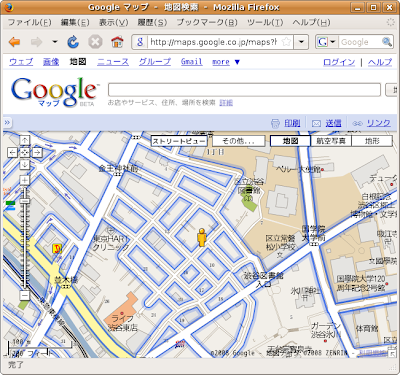
Task: Click the zoom slider handle
Action: (x=25, y=201)
